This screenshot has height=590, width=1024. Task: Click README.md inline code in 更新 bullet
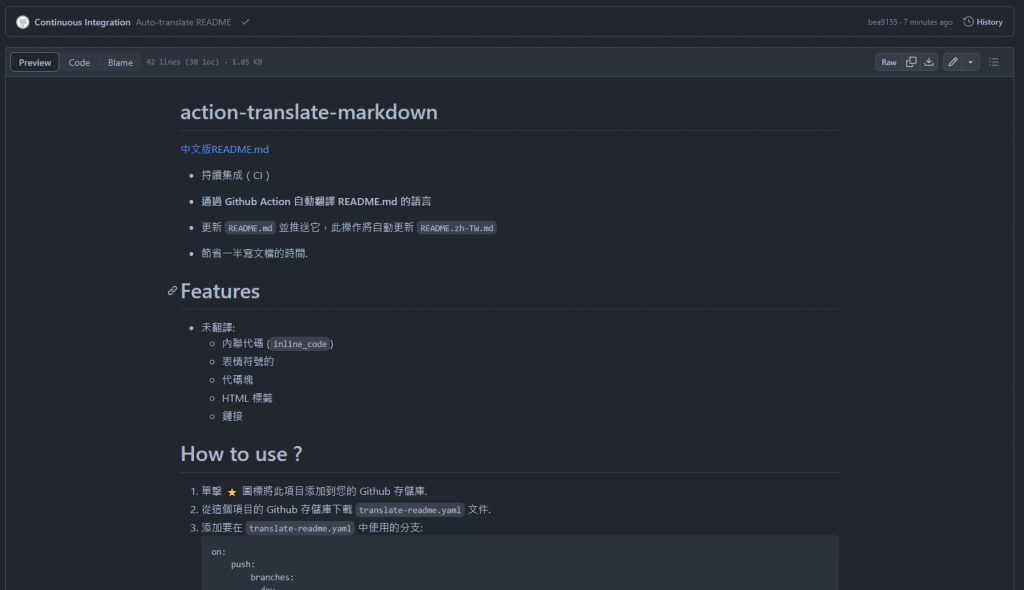click(x=250, y=228)
